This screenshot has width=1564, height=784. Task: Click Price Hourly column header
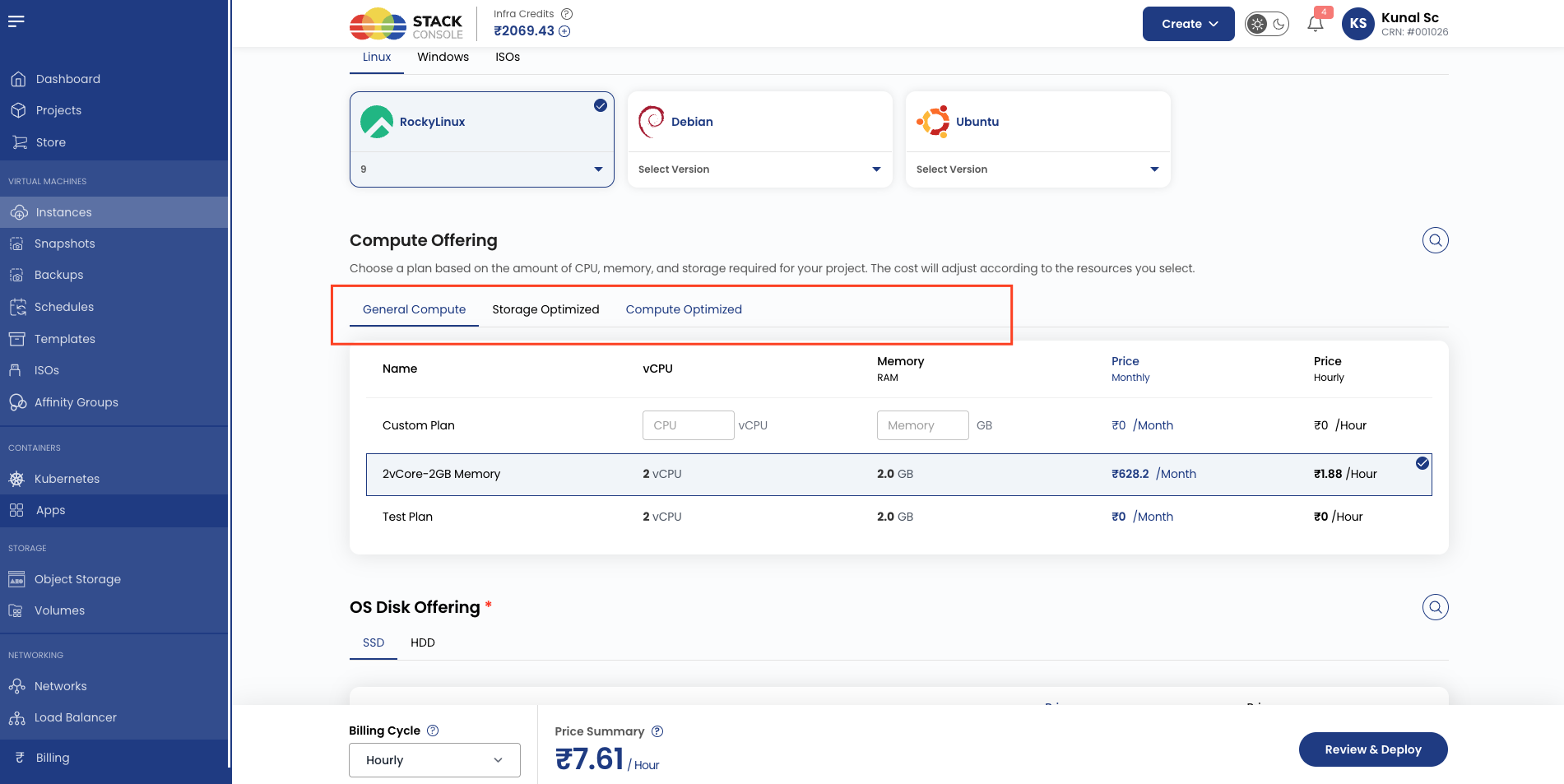tap(1329, 369)
